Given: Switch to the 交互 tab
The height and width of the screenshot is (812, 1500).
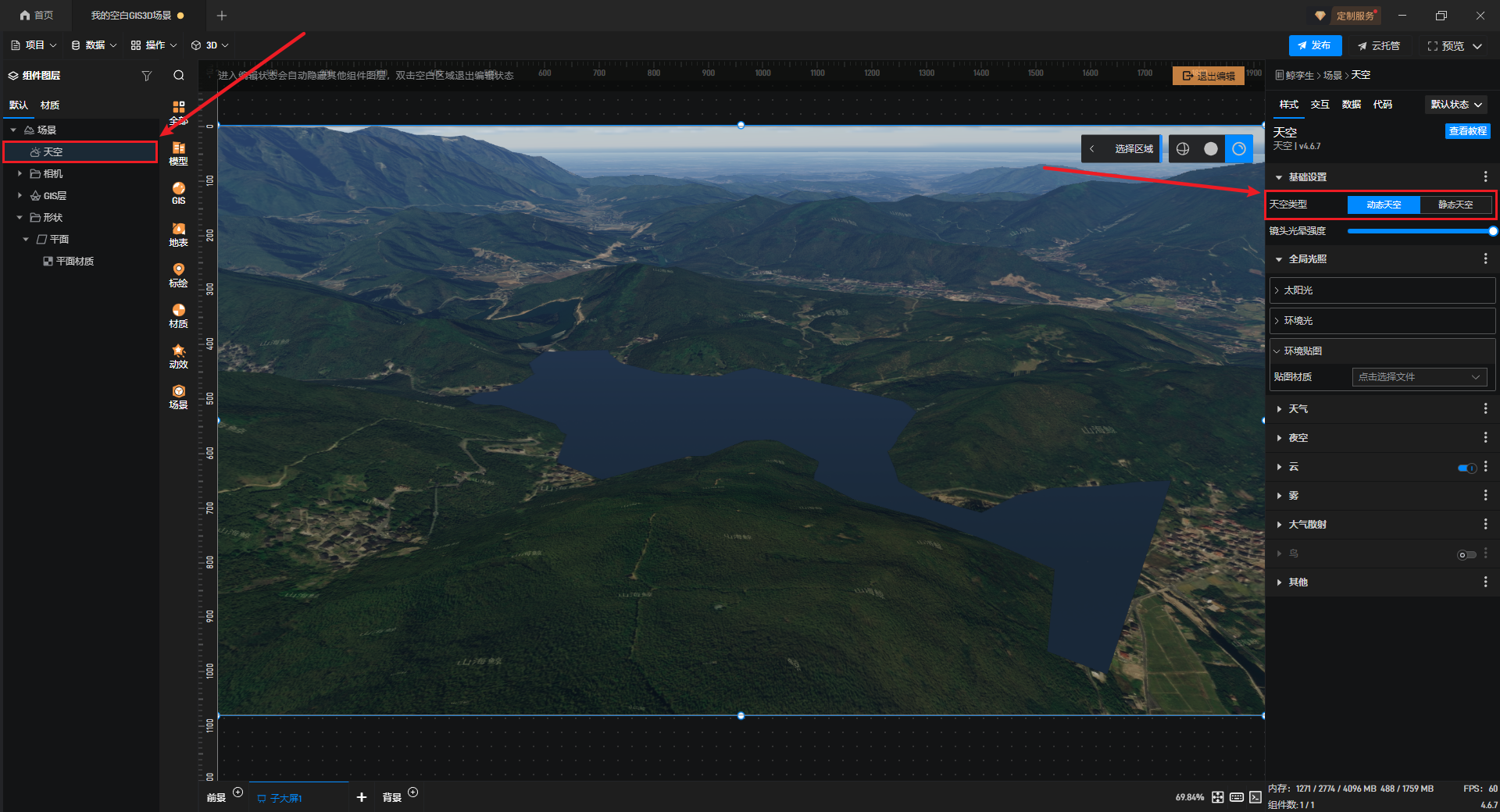Looking at the screenshot, I should coord(1320,105).
